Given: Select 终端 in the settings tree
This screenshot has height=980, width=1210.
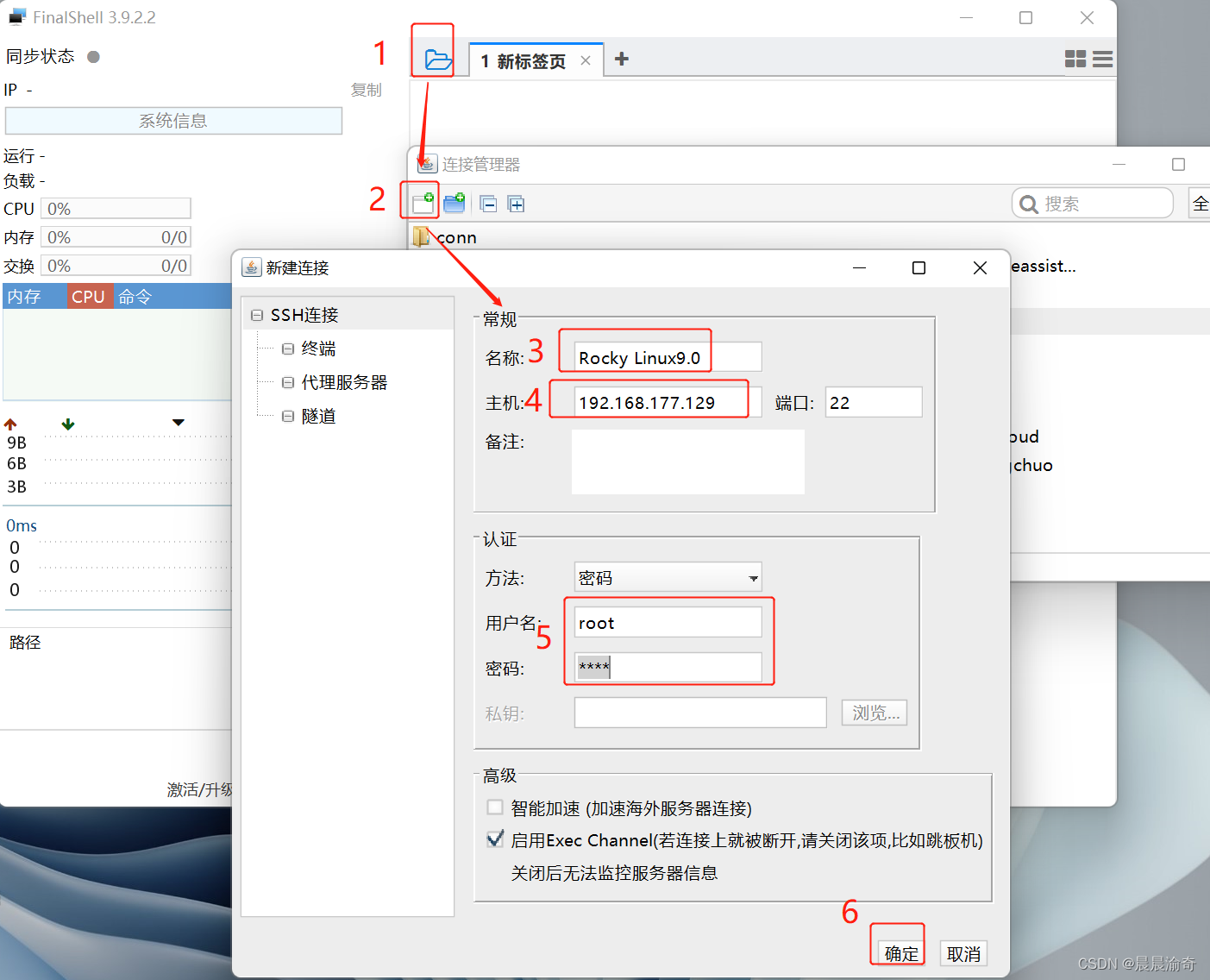Looking at the screenshot, I should [x=318, y=349].
